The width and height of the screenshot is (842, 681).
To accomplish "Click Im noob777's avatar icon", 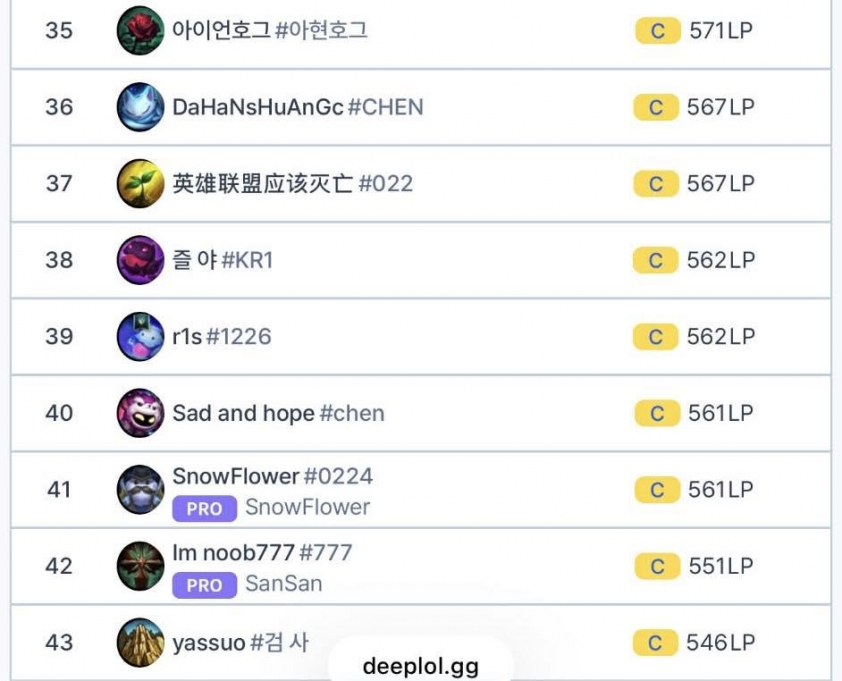I will 140,566.
